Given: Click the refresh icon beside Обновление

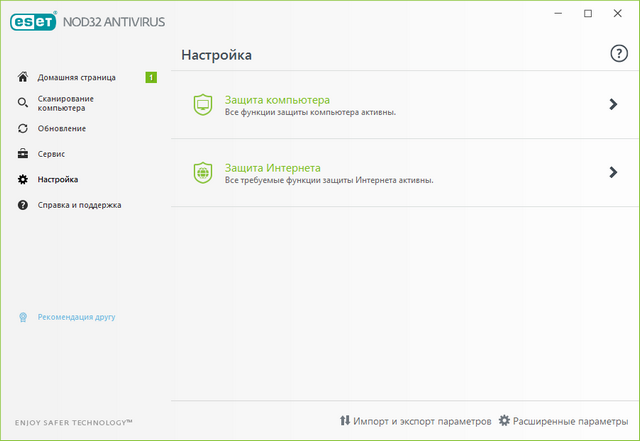Looking at the screenshot, I should tap(23, 128).
